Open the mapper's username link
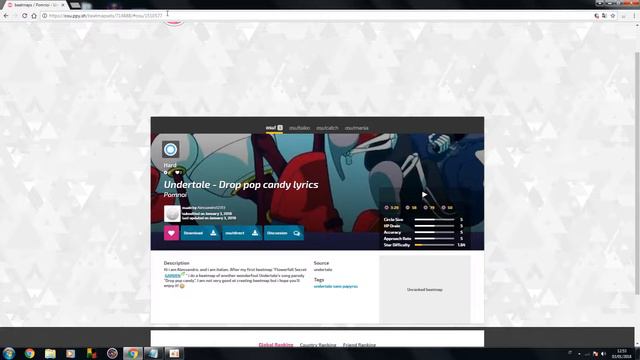Screen dimensions: 640x360 pyautogui.click(x=211, y=208)
